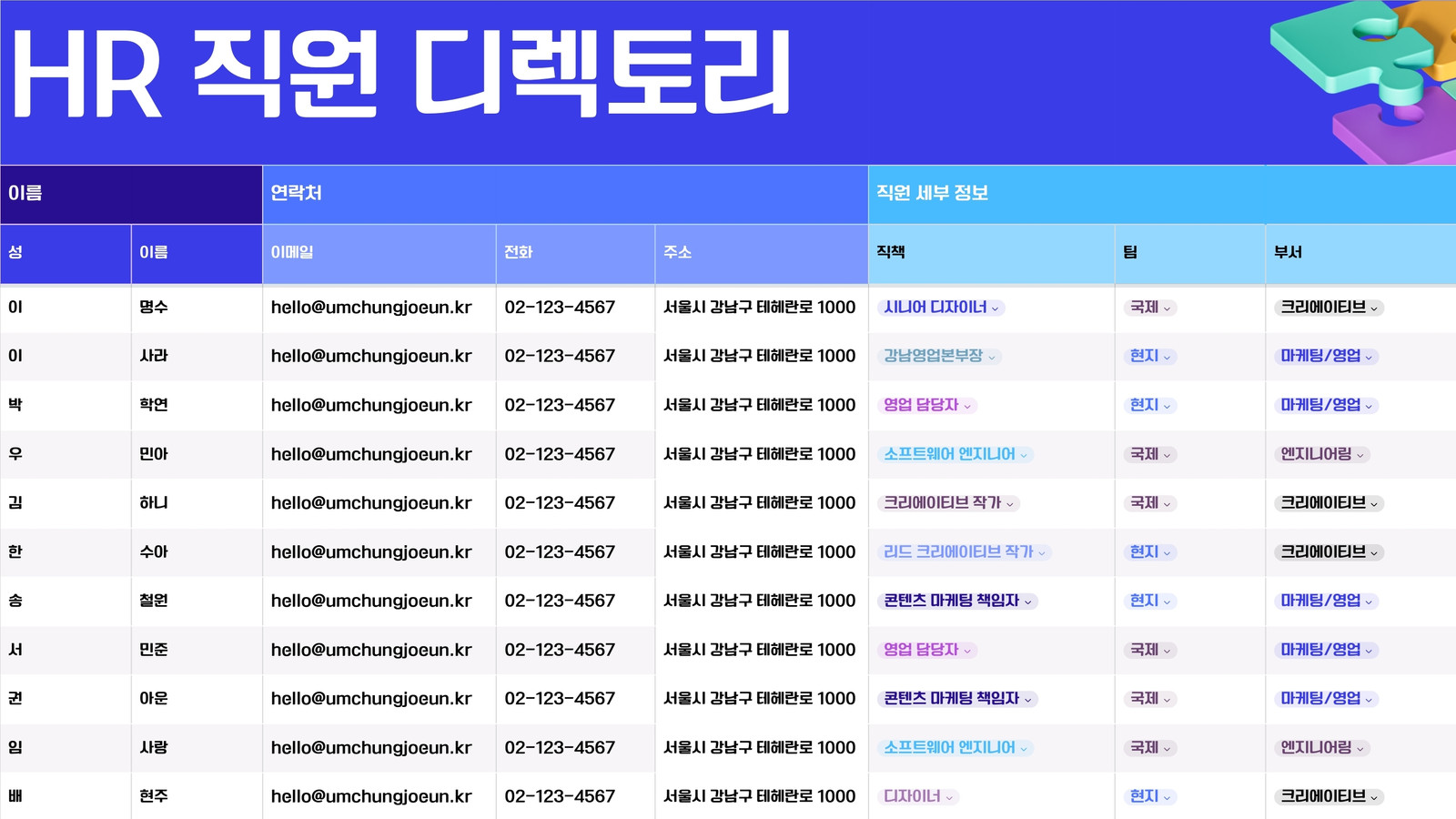Screen dimensions: 1456x819
Task: Open 엔지니어링 department dropdown for 우 민아
Action: (1322, 454)
